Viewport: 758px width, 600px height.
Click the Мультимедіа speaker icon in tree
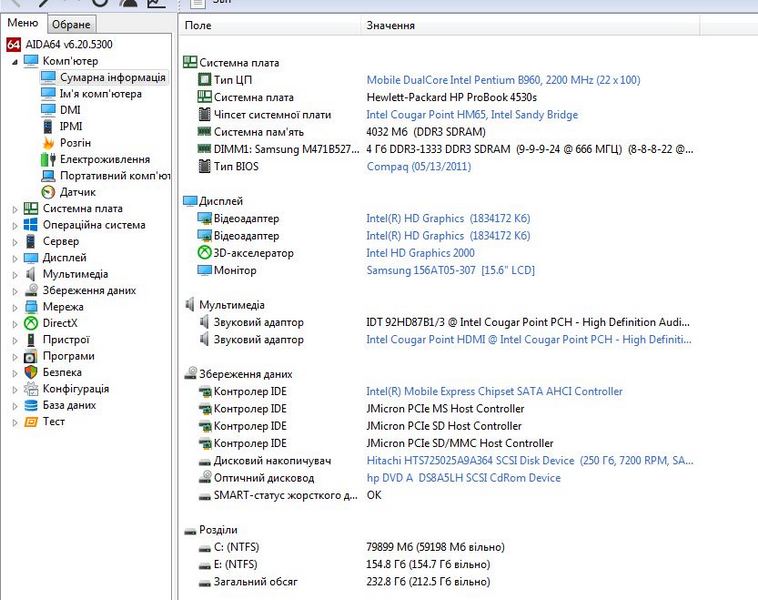(30, 274)
